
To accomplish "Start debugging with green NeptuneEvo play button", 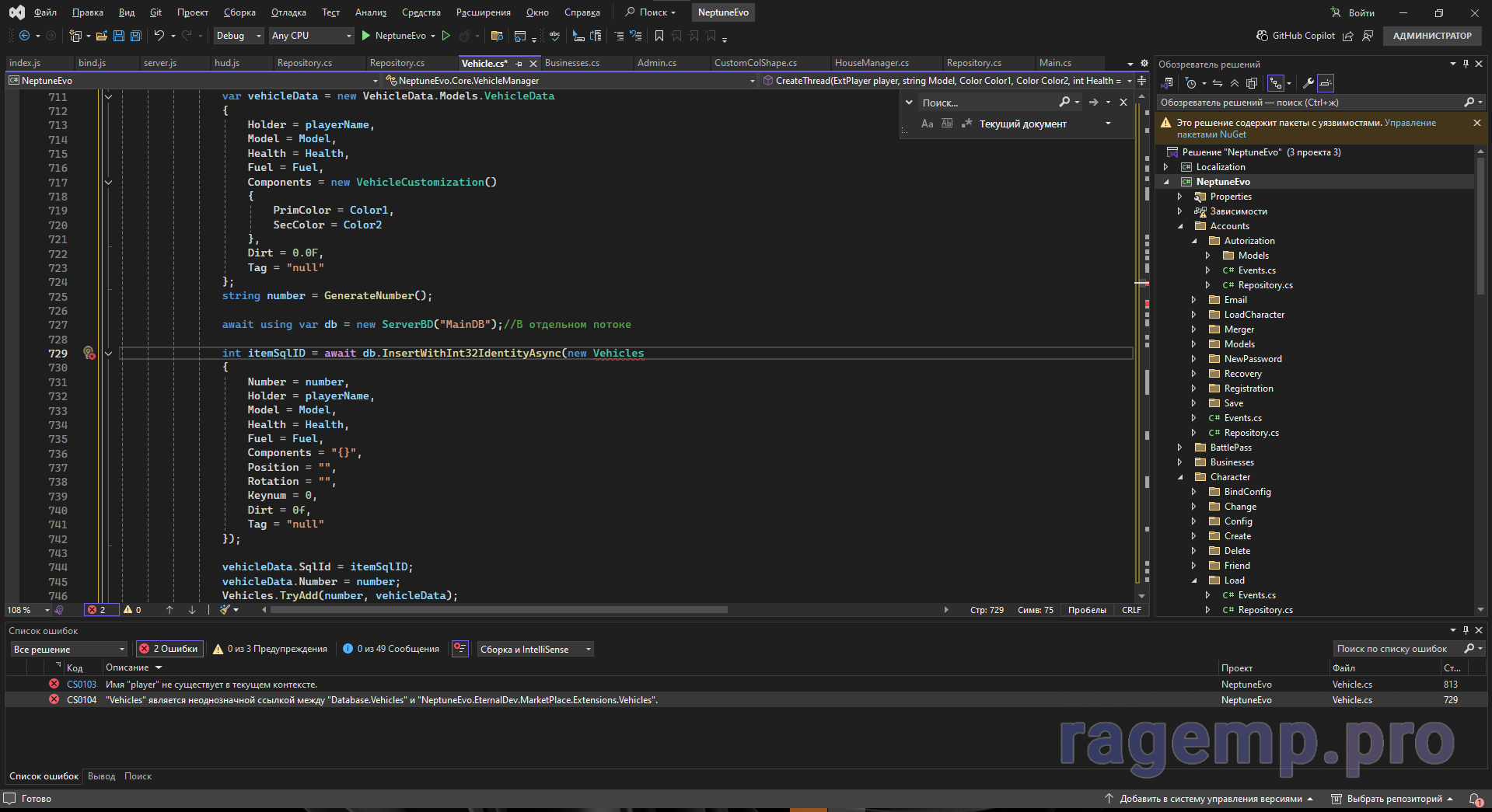I will pos(366,36).
